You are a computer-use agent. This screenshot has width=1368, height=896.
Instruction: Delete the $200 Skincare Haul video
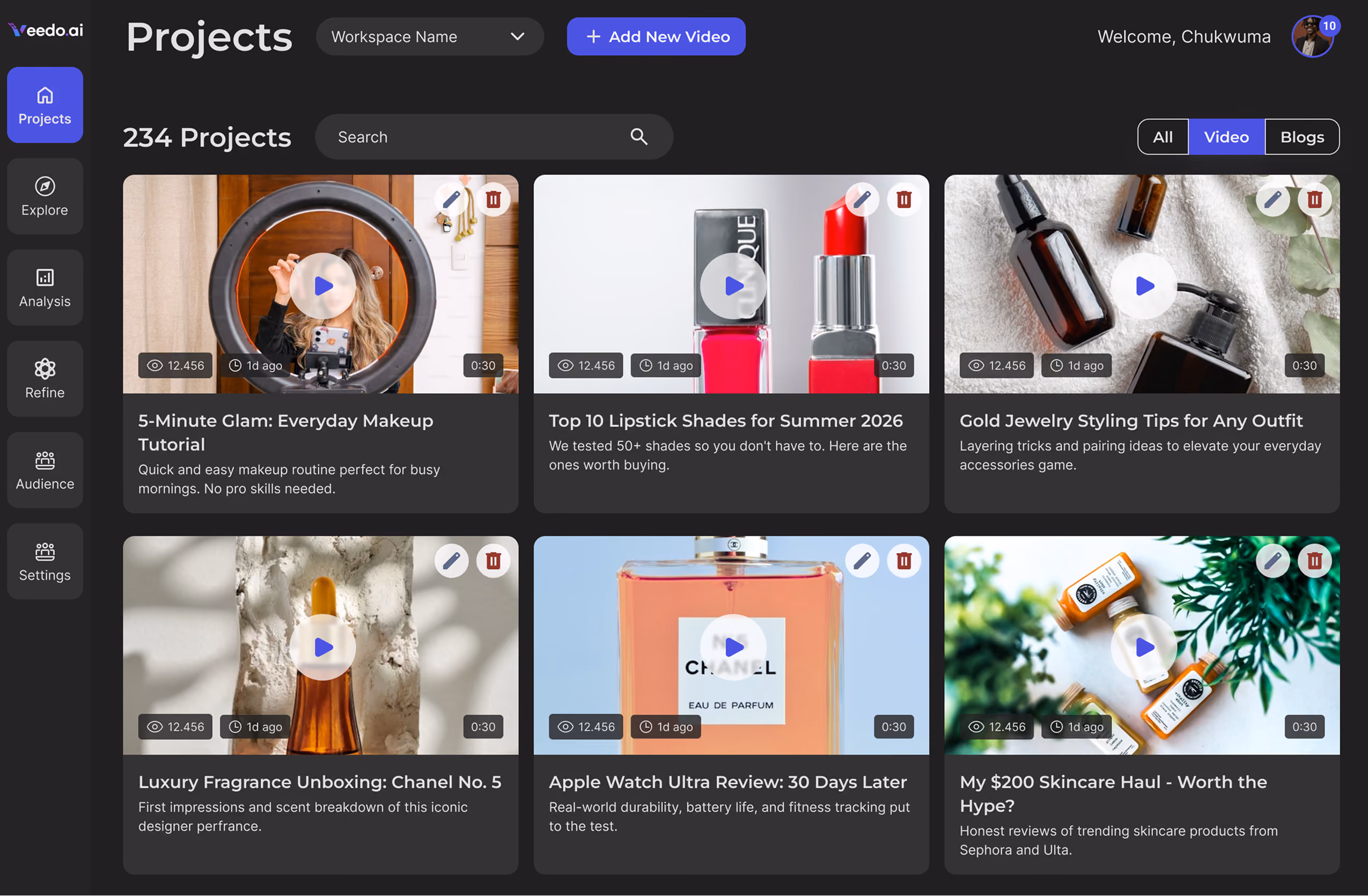coord(1315,561)
